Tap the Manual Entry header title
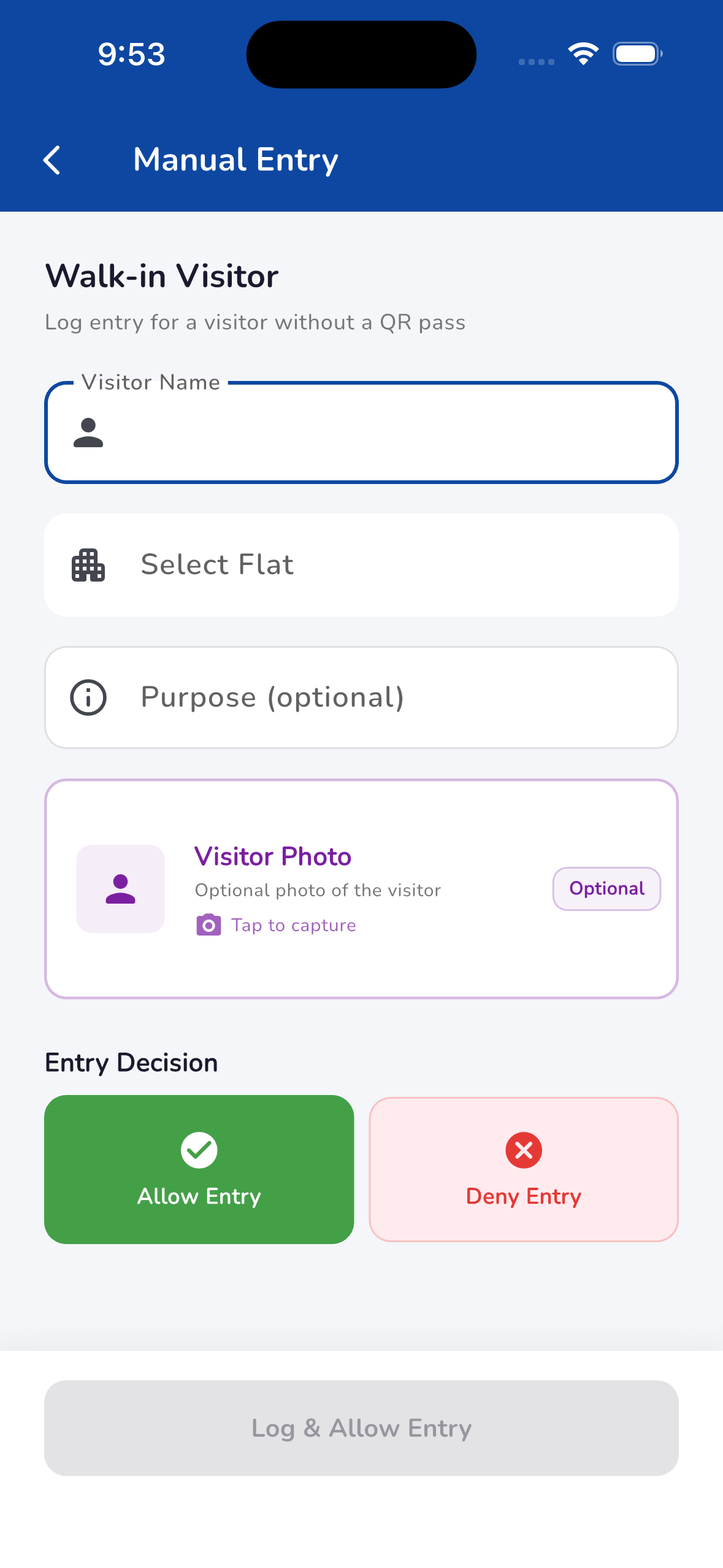Viewport: 723px width, 1568px height. [236, 160]
